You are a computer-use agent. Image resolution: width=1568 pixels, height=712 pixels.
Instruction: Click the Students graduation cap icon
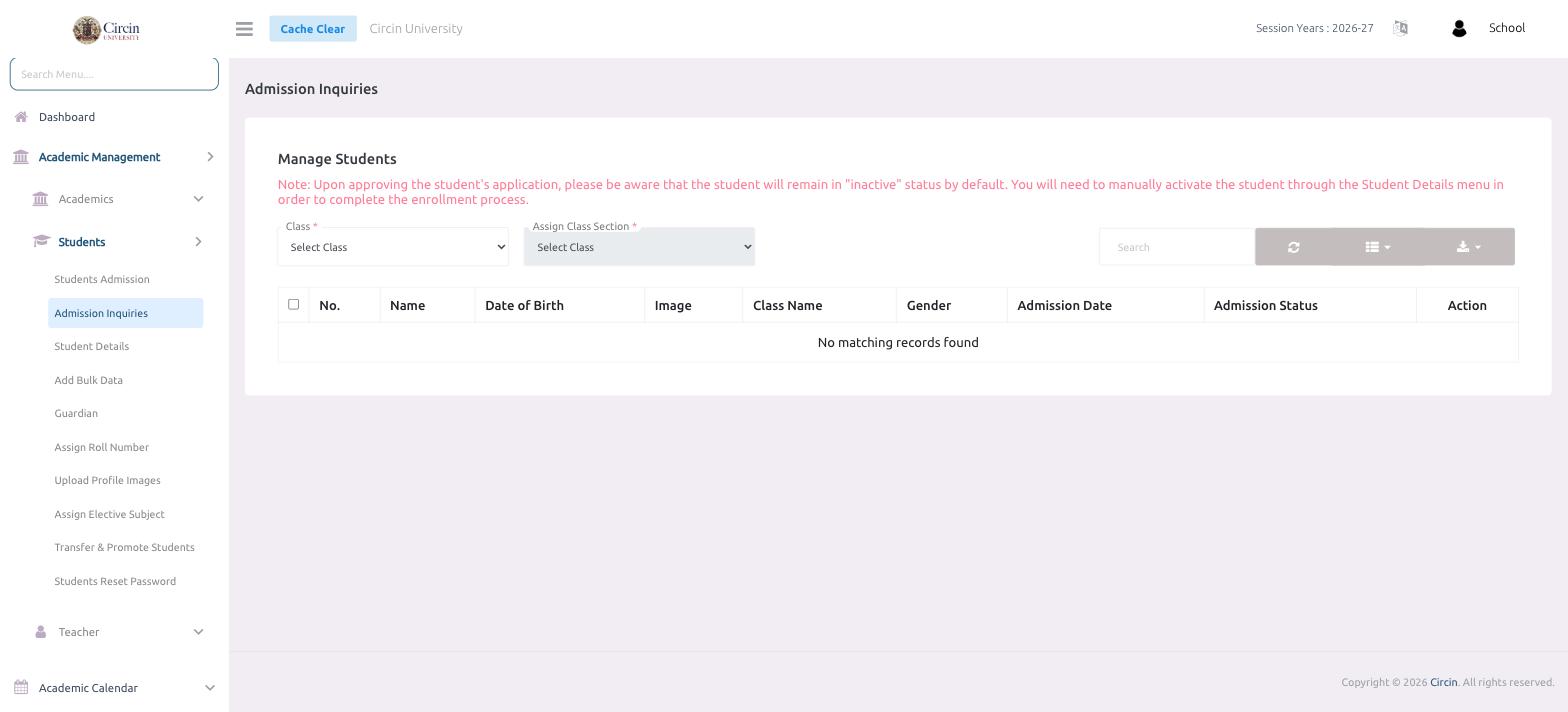point(41,242)
